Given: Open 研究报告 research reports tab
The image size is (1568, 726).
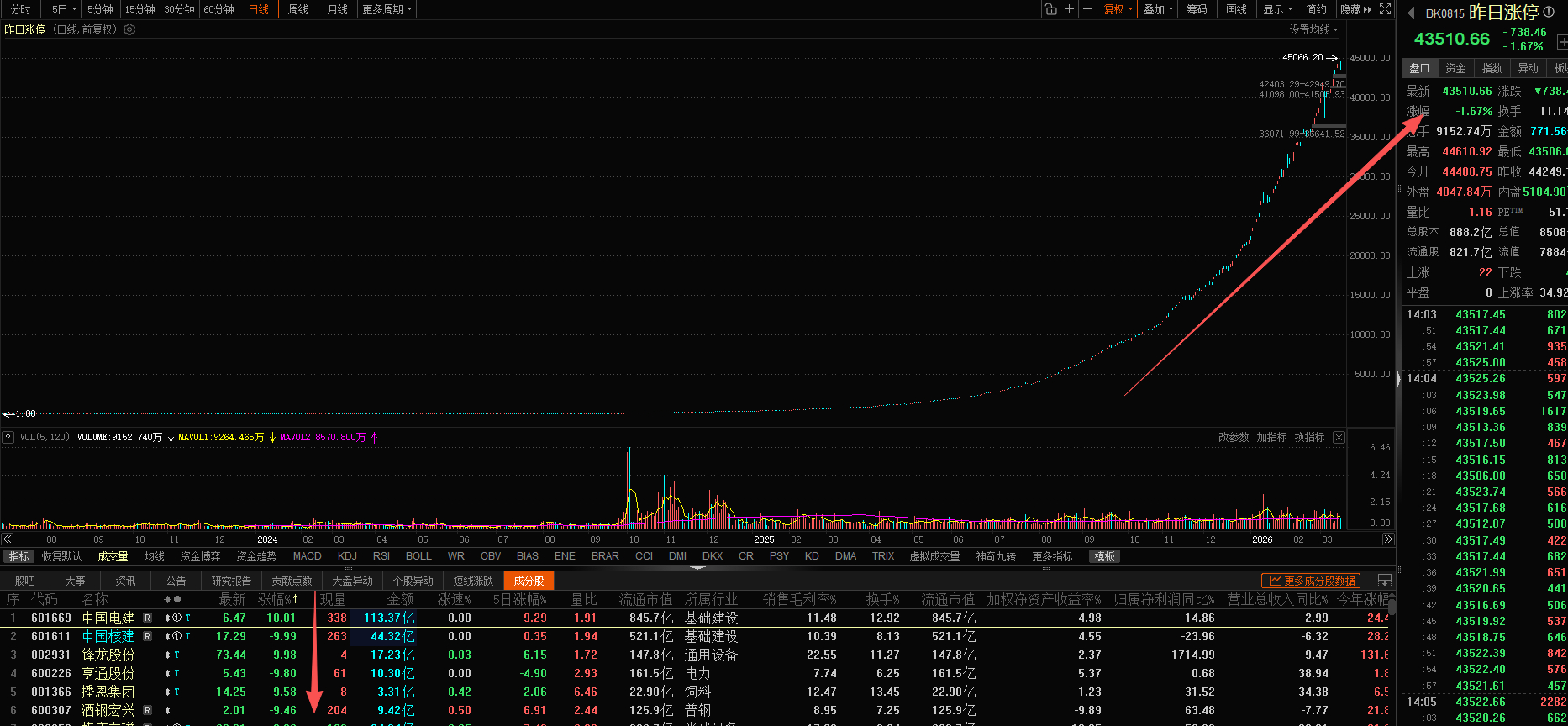Looking at the screenshot, I should pos(231,581).
